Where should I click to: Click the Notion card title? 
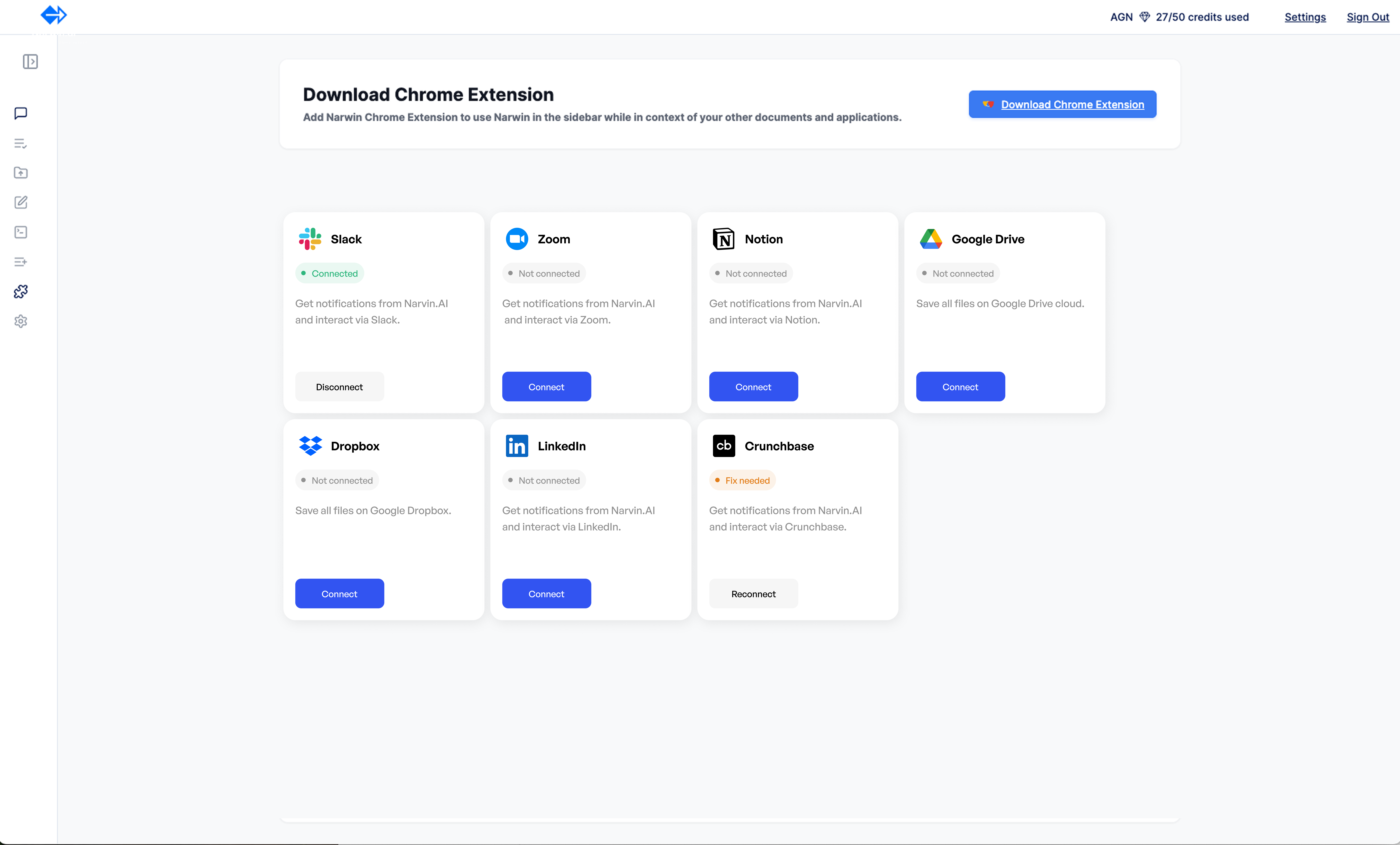pos(764,239)
